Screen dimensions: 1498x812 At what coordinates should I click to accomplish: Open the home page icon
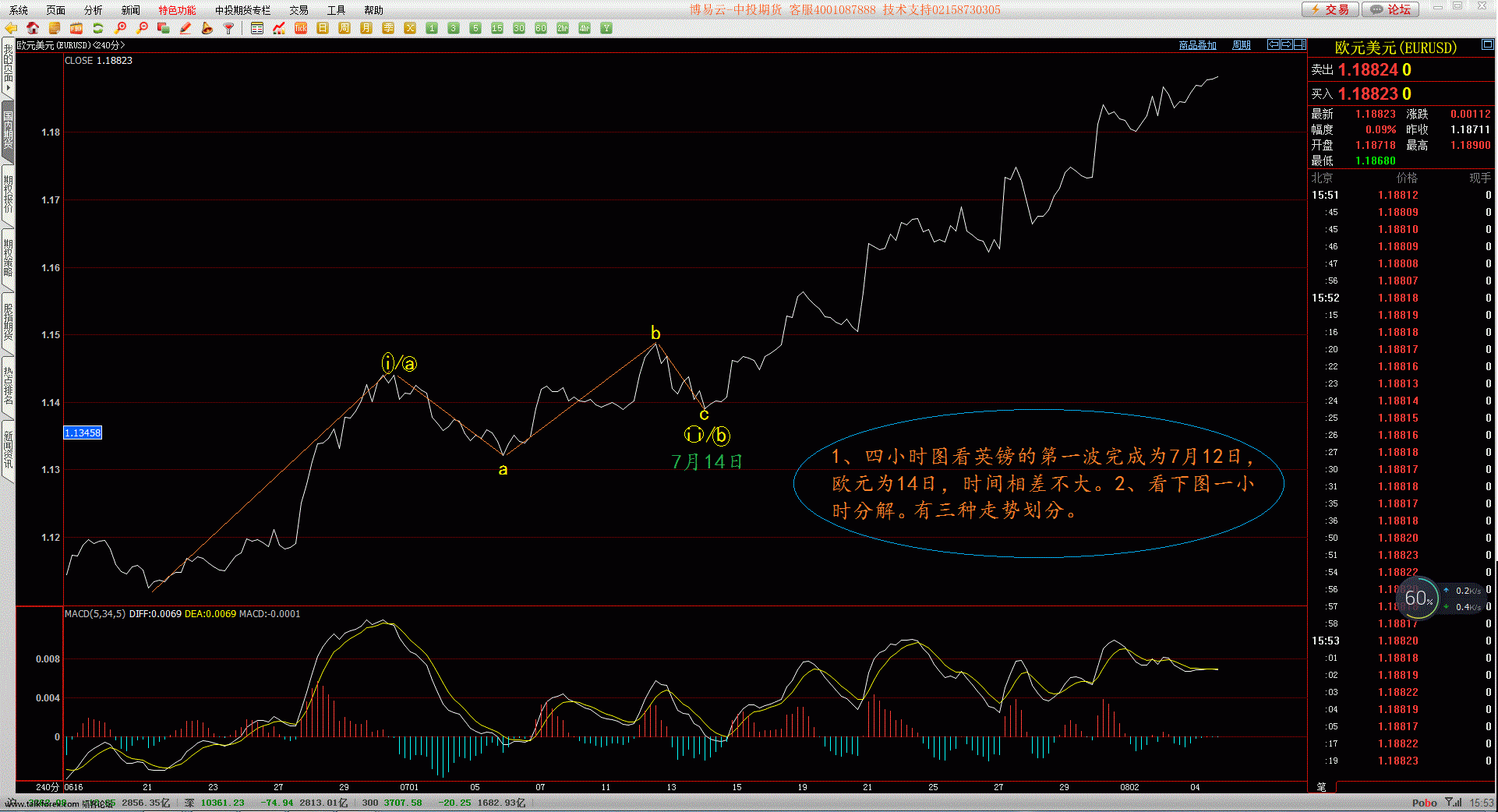(33, 28)
